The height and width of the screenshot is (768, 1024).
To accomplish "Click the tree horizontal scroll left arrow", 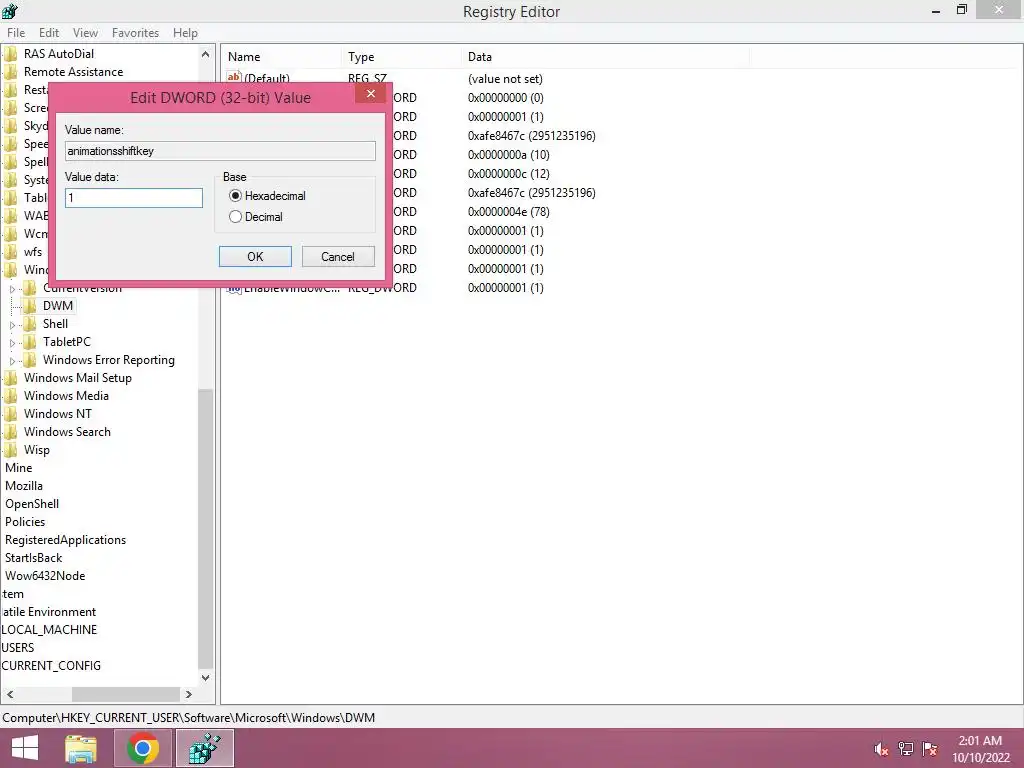I will pyautogui.click(x=10, y=694).
